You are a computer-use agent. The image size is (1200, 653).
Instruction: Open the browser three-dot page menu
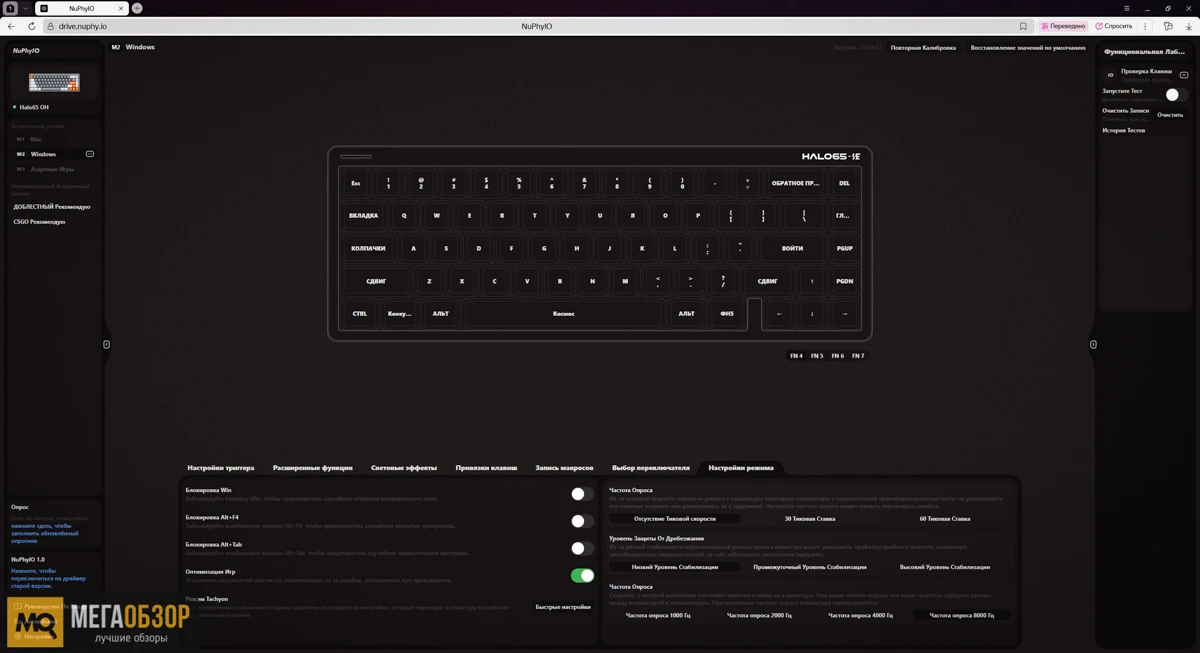pyautogui.click(x=1145, y=26)
